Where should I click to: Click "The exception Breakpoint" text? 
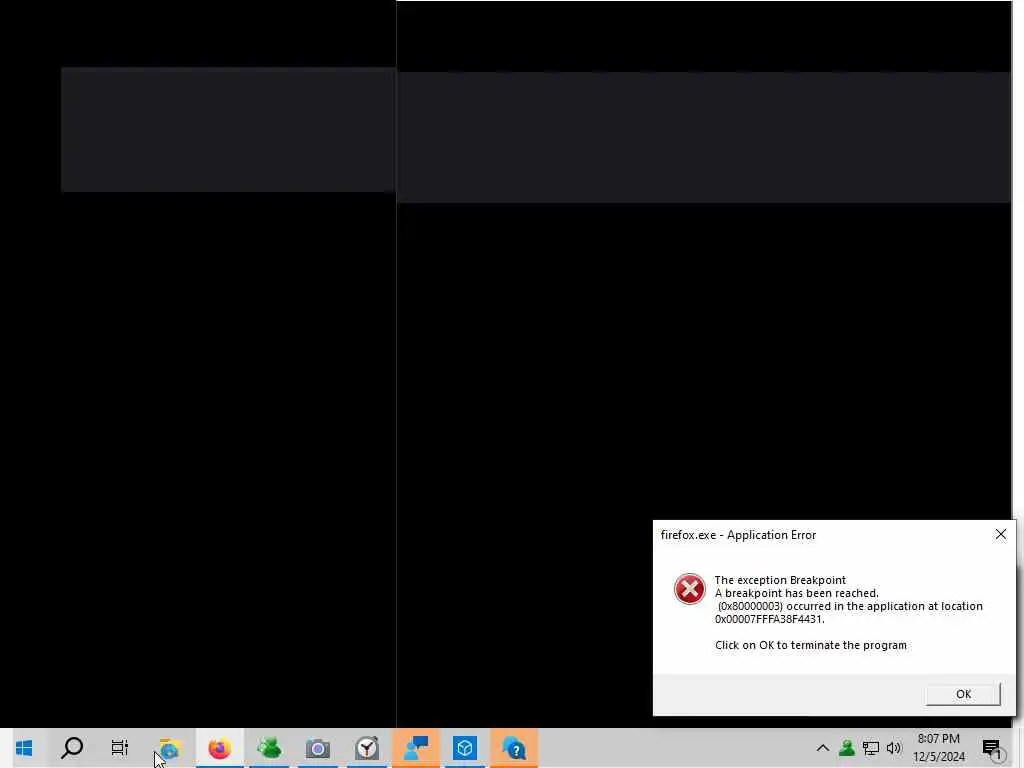[x=780, y=580]
